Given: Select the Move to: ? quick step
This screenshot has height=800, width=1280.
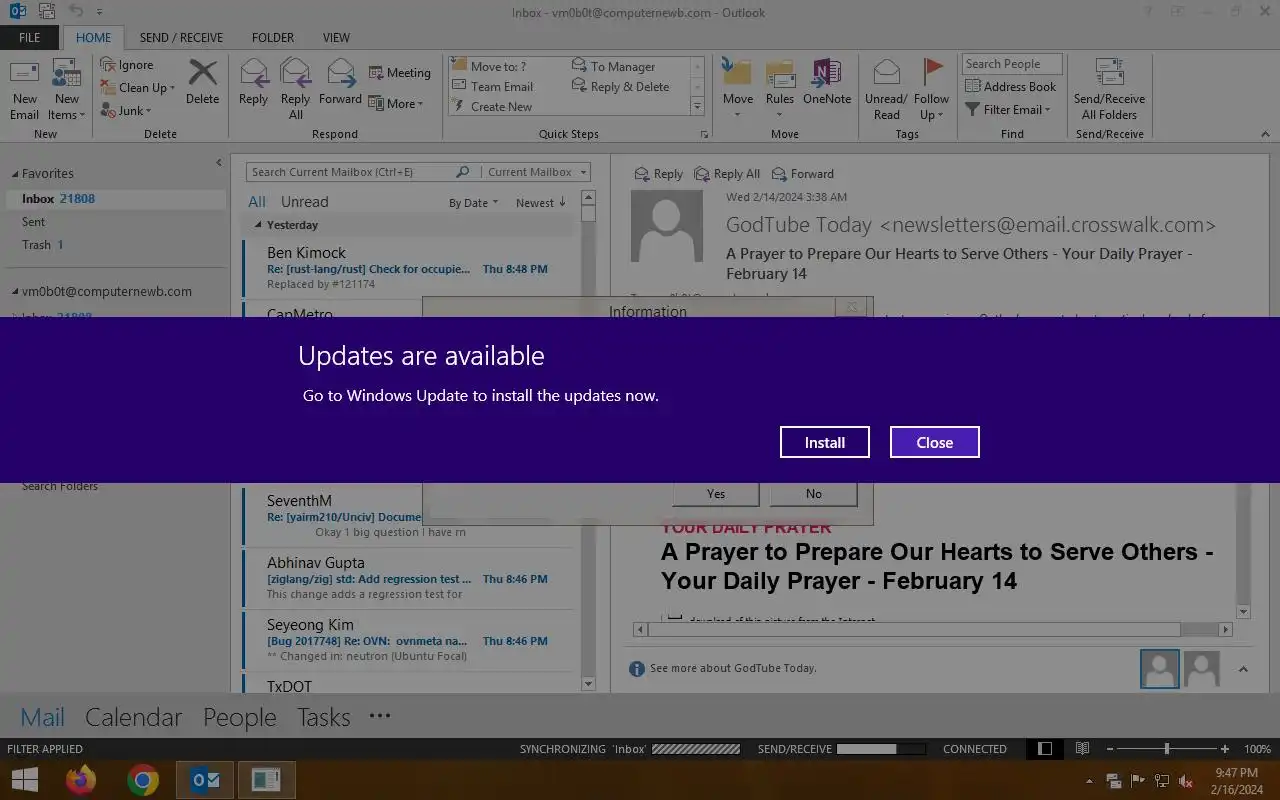Looking at the screenshot, I should 490,66.
